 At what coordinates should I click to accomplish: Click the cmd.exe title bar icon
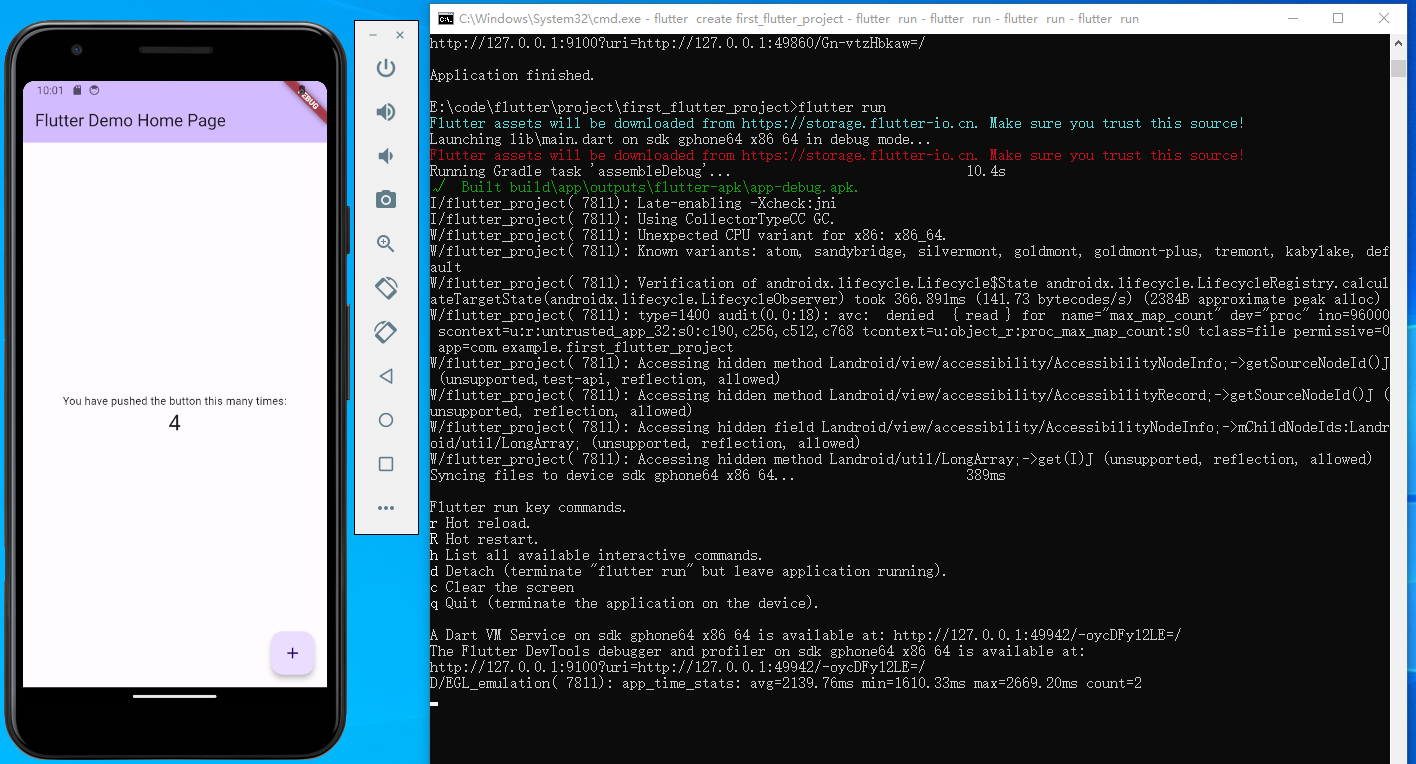coord(446,18)
